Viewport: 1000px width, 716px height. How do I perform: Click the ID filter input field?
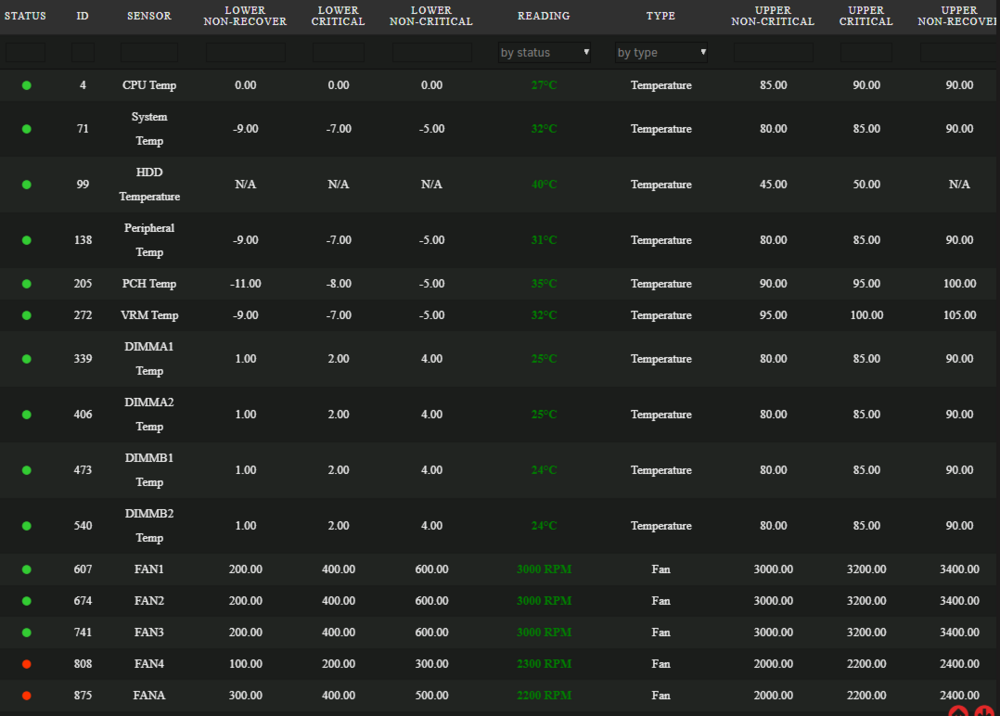tap(83, 52)
